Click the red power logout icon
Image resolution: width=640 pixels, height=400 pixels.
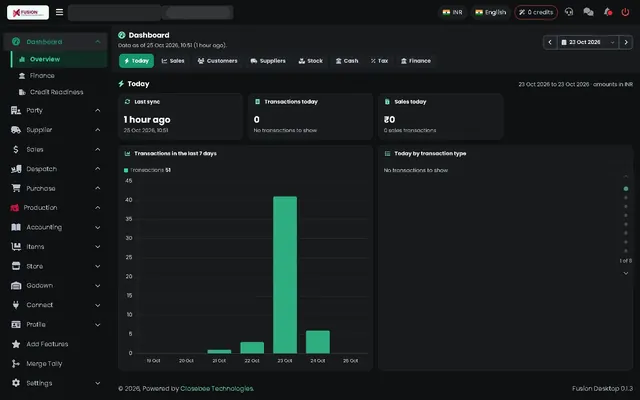pyautogui.click(x=625, y=12)
